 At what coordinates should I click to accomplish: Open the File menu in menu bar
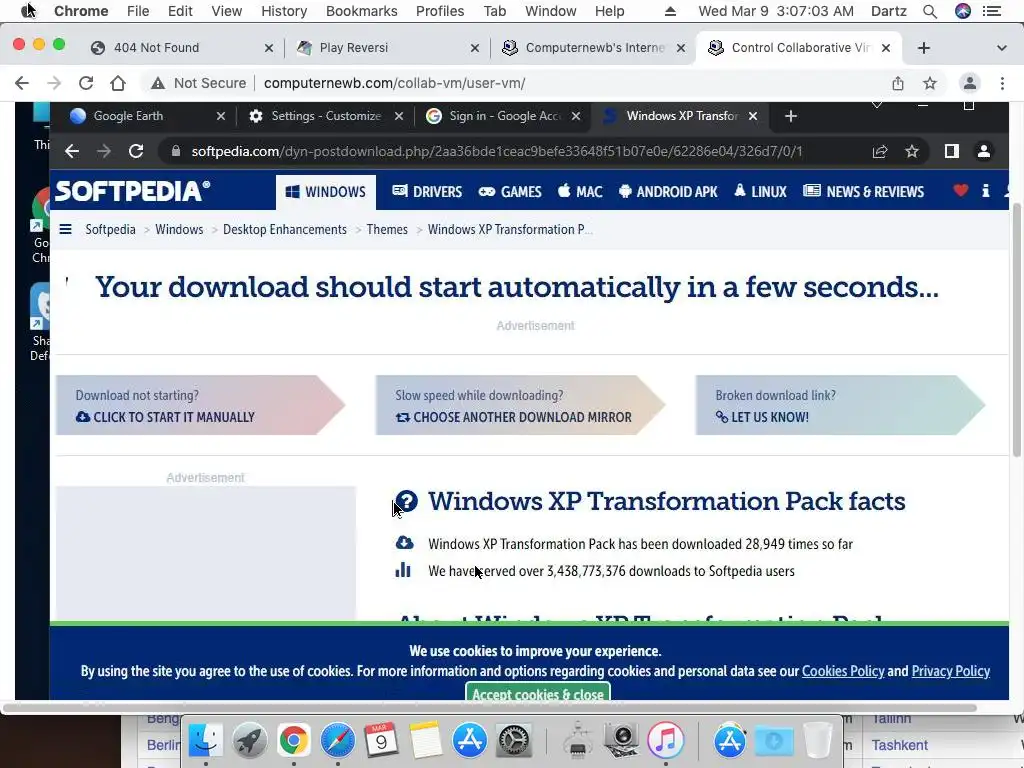pos(138,11)
